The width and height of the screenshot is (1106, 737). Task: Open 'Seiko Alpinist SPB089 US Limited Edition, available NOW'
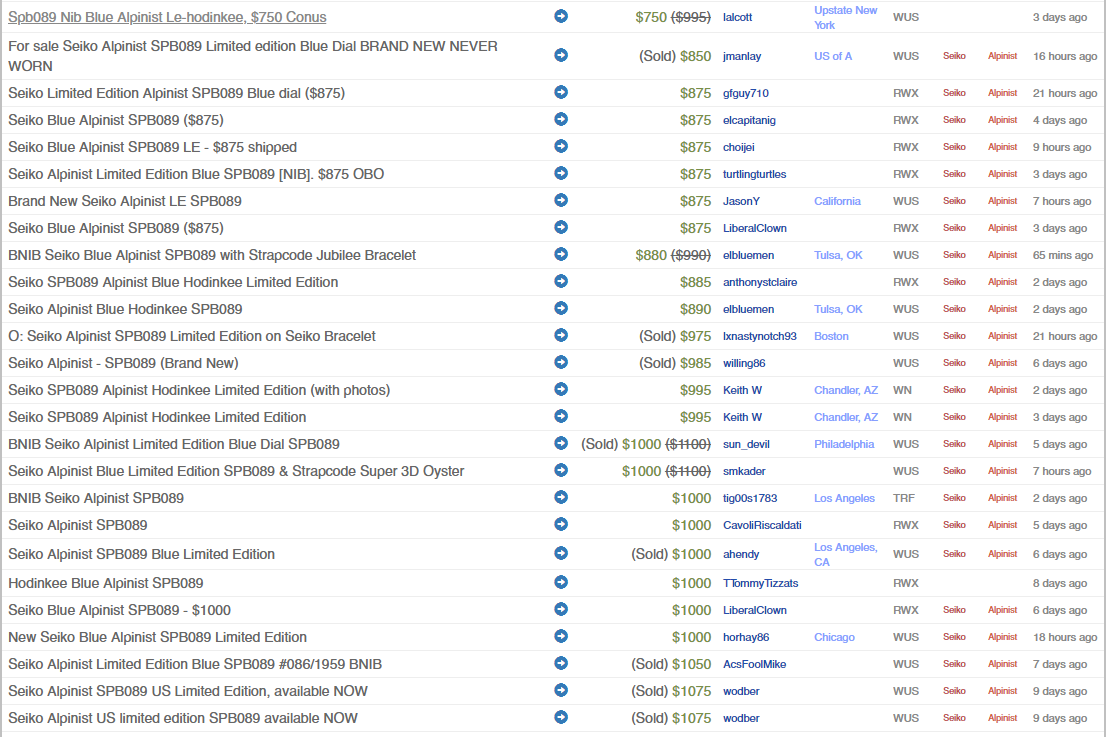coord(188,691)
